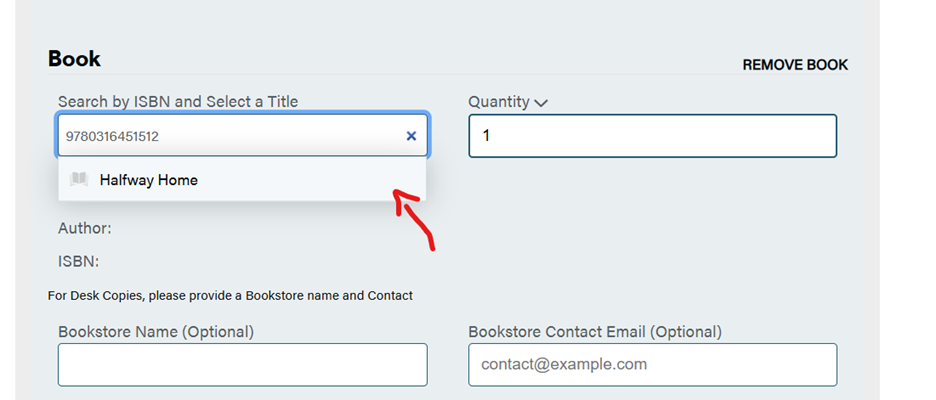Image resolution: width=936 pixels, height=400 pixels.
Task: Click the Bookstore Contact Email (Optional) label
Action: pyautogui.click(x=595, y=331)
